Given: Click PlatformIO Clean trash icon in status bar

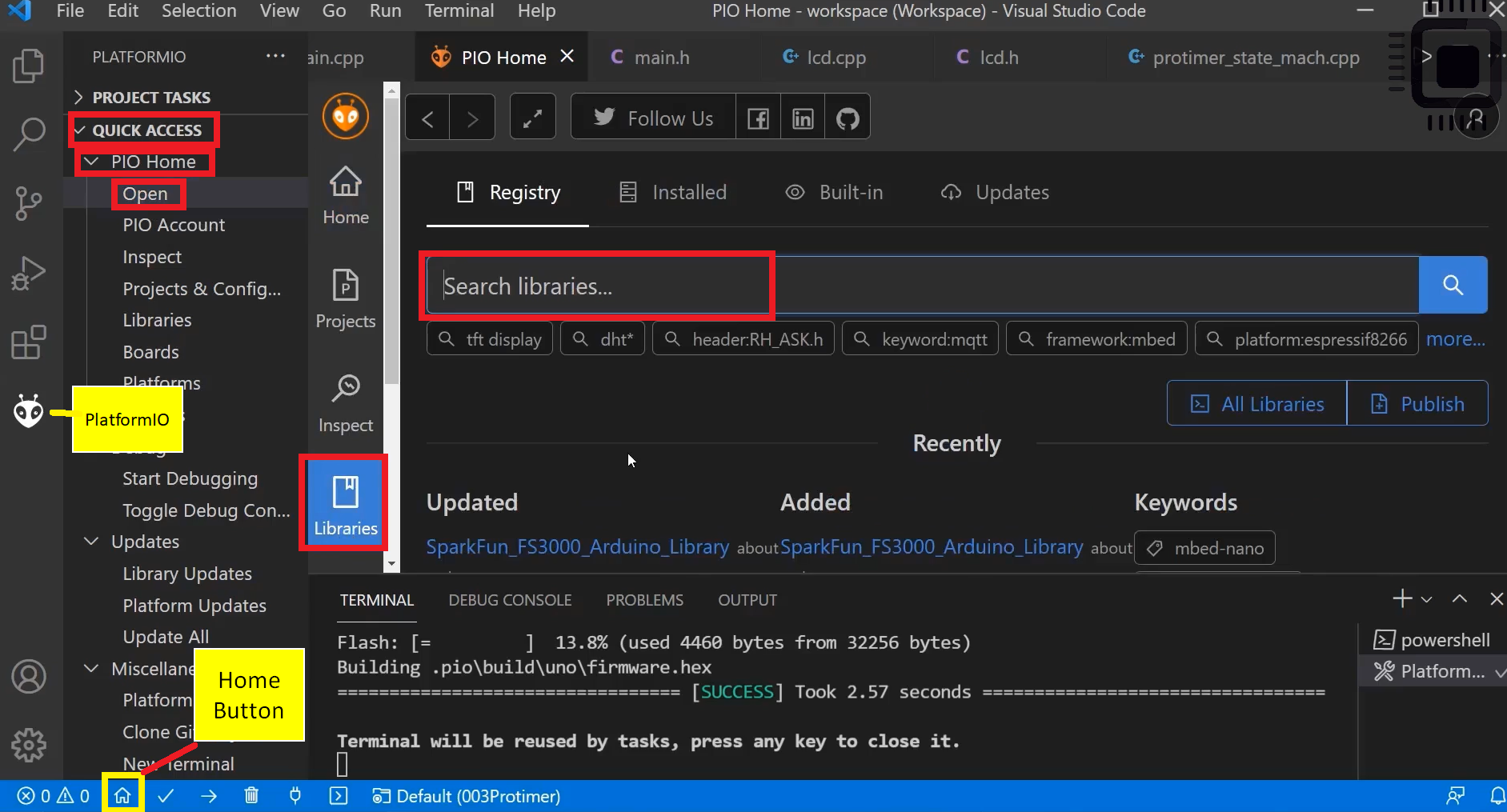Looking at the screenshot, I should click(x=251, y=796).
